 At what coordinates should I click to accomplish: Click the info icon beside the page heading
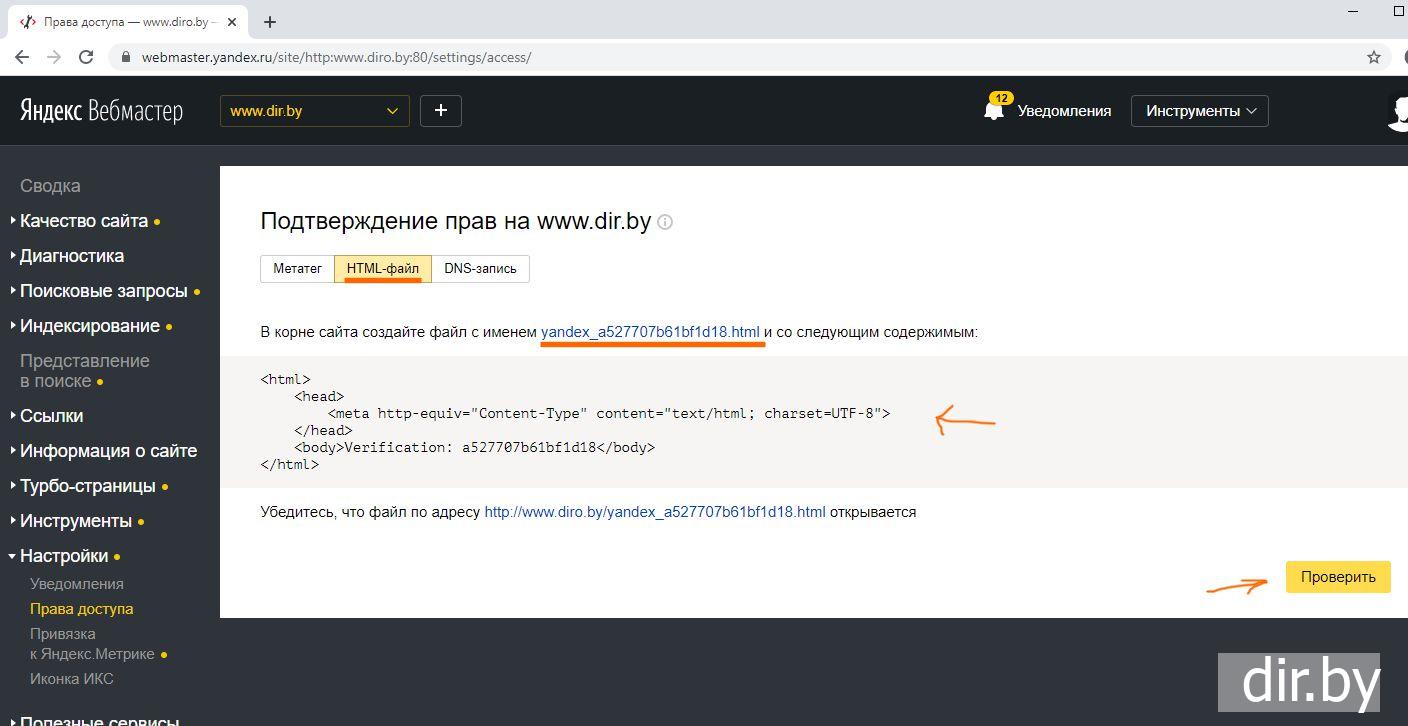(665, 222)
